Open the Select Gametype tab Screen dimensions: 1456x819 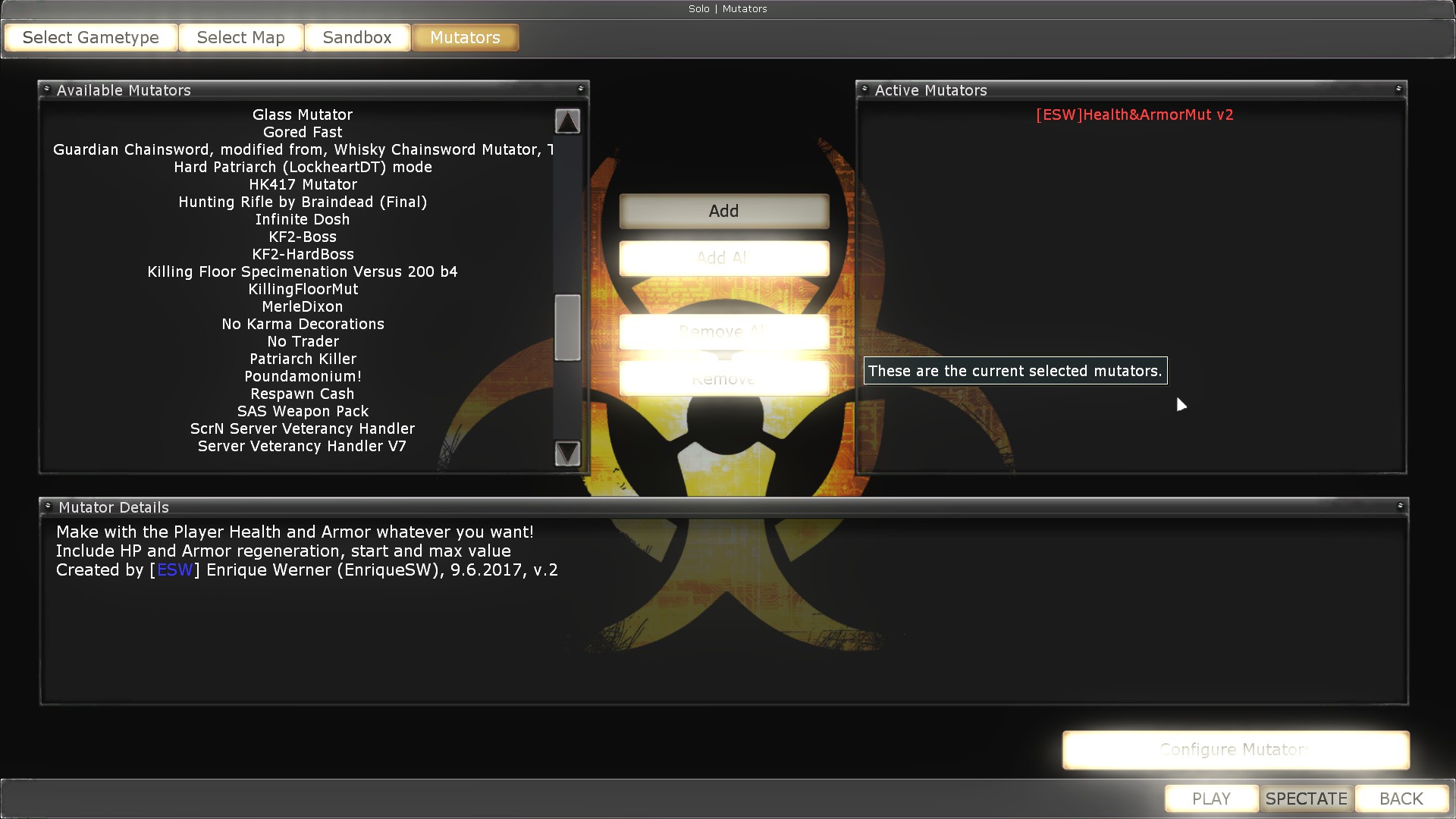pyautogui.click(x=91, y=38)
